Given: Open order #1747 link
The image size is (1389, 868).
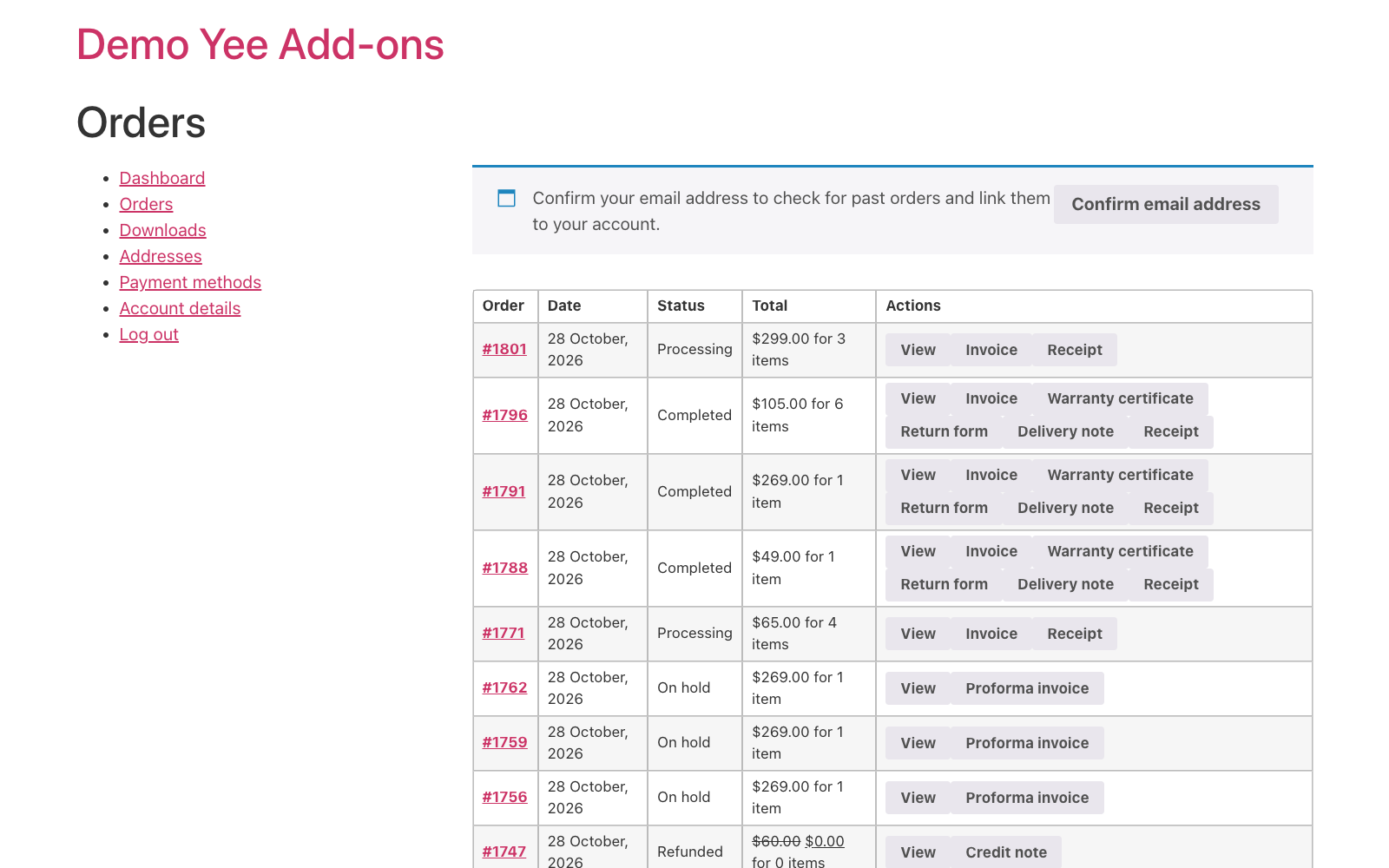Looking at the screenshot, I should 504,852.
